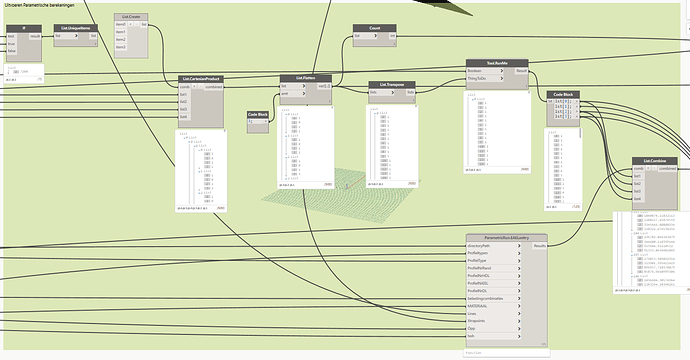Click the 'false' input port of If node

12,51
